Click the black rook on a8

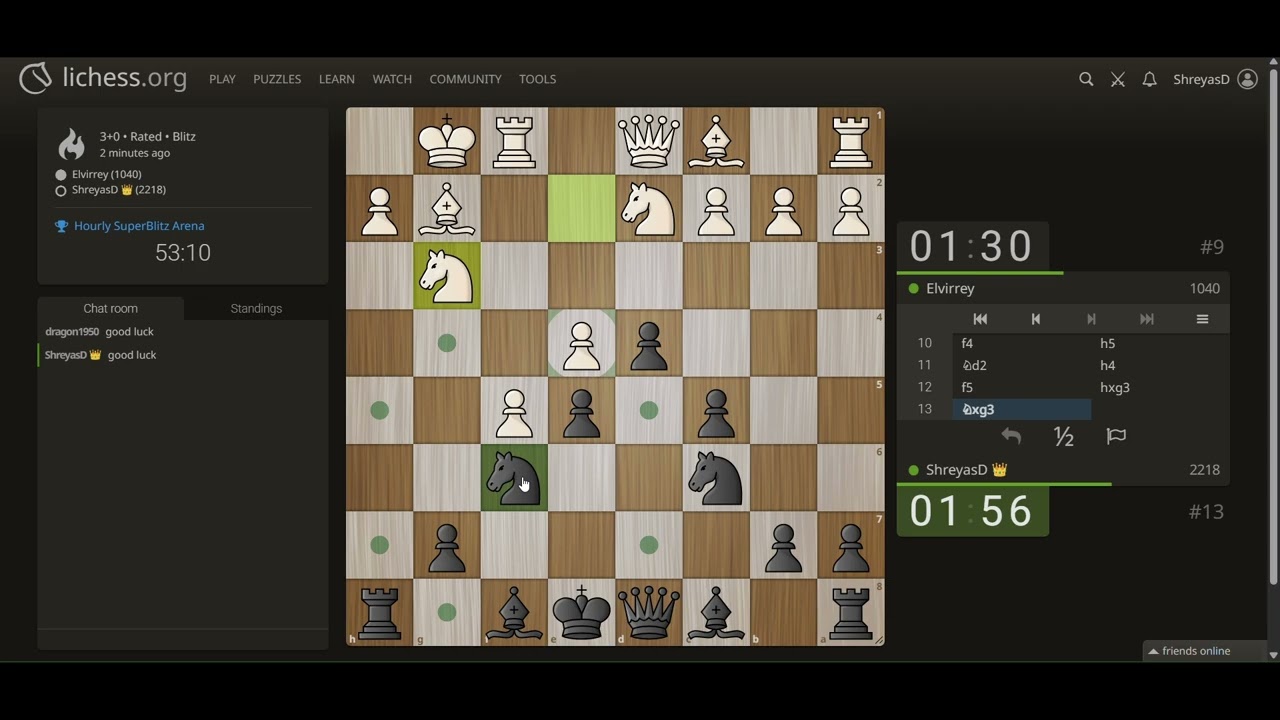851,612
